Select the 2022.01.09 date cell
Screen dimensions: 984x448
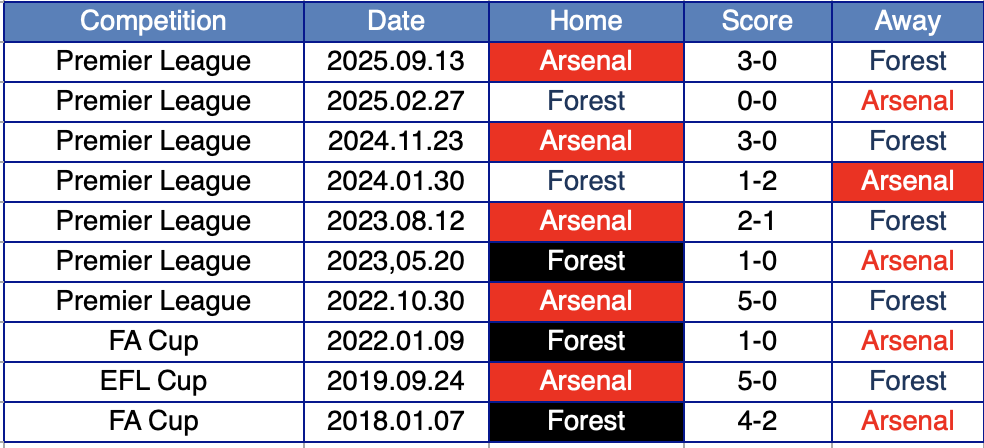coord(396,341)
